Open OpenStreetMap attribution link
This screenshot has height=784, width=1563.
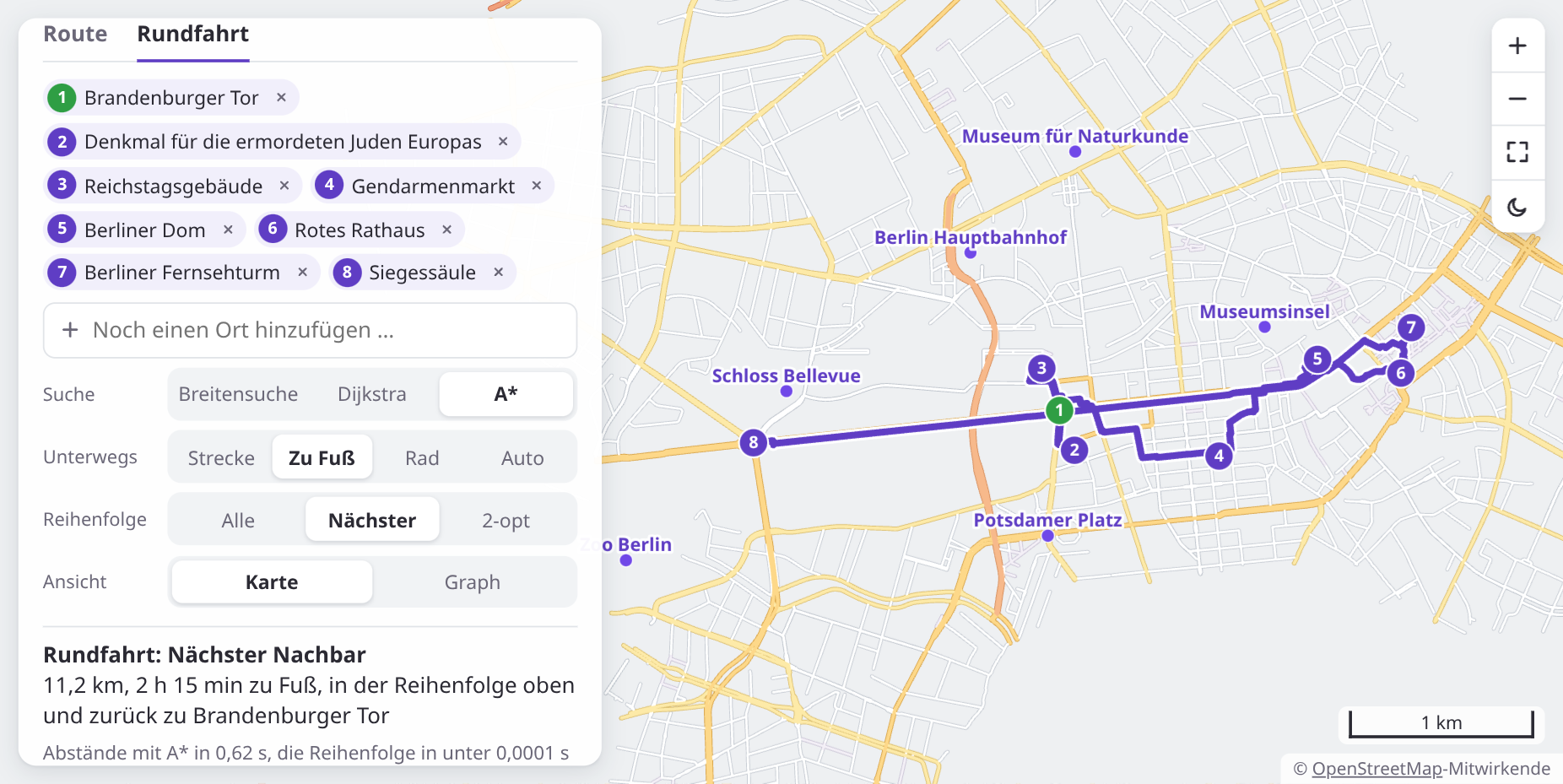(x=1377, y=768)
